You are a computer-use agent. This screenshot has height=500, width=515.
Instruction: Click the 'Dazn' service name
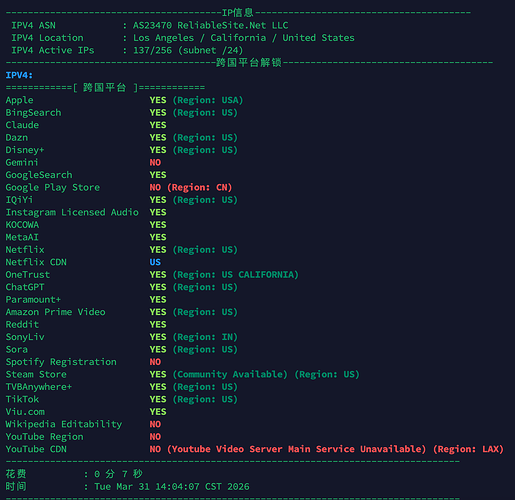click(x=17, y=138)
